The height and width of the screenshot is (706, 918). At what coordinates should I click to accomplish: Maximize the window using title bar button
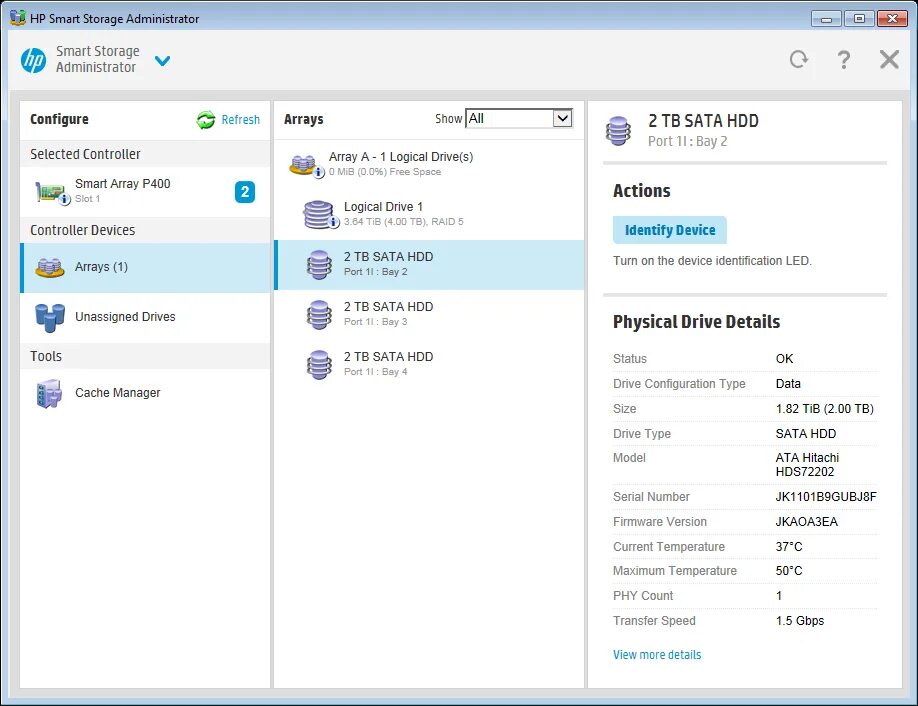tap(859, 19)
